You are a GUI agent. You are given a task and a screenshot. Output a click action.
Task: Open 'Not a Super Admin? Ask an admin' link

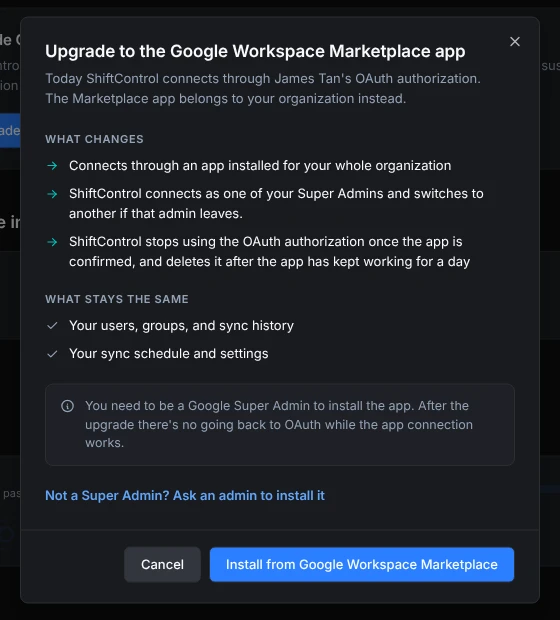(185, 495)
